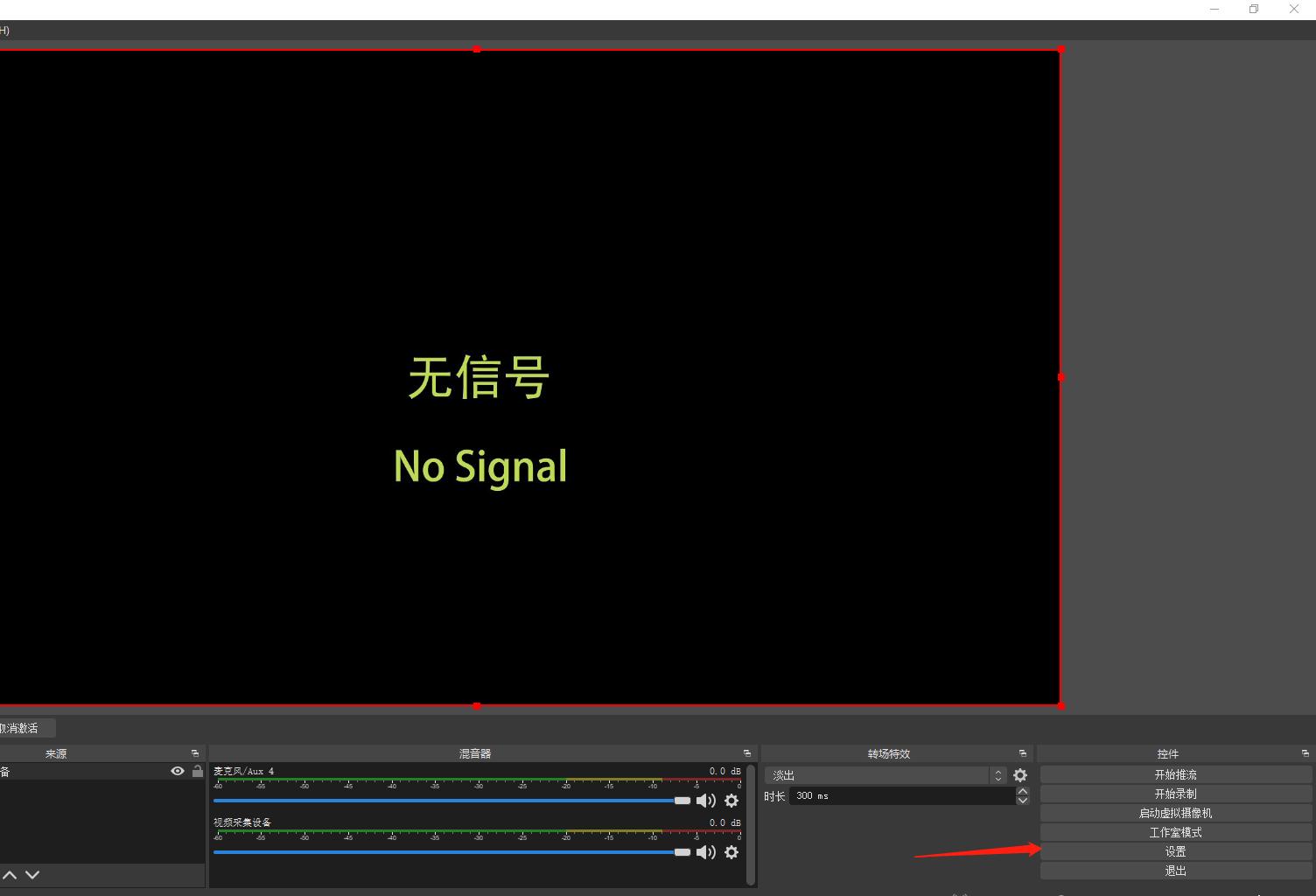Move the selected source down the list
This screenshot has width=1316, height=896.
coord(32,874)
